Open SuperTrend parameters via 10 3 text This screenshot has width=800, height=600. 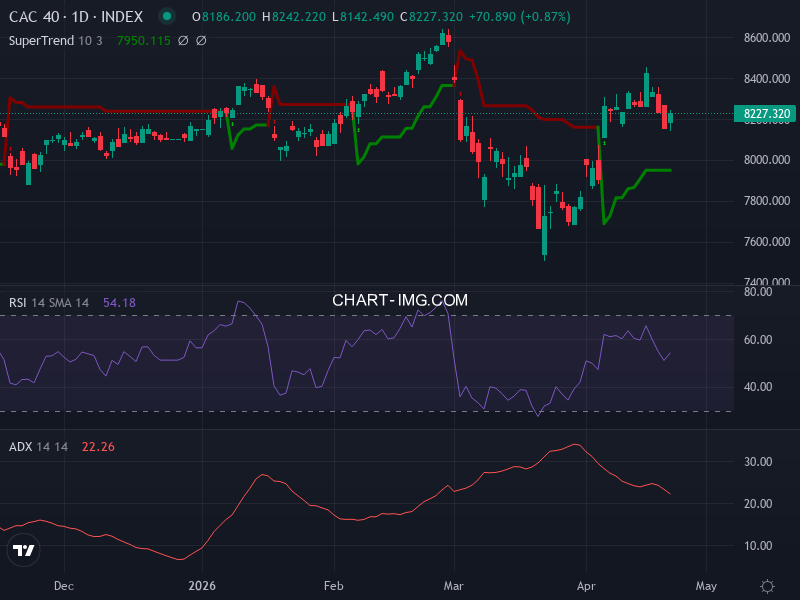[x=88, y=41]
